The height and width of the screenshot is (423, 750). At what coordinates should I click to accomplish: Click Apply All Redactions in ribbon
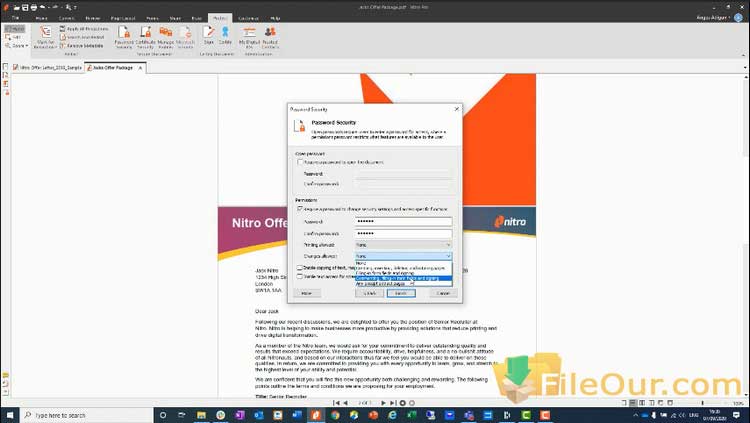point(84,29)
